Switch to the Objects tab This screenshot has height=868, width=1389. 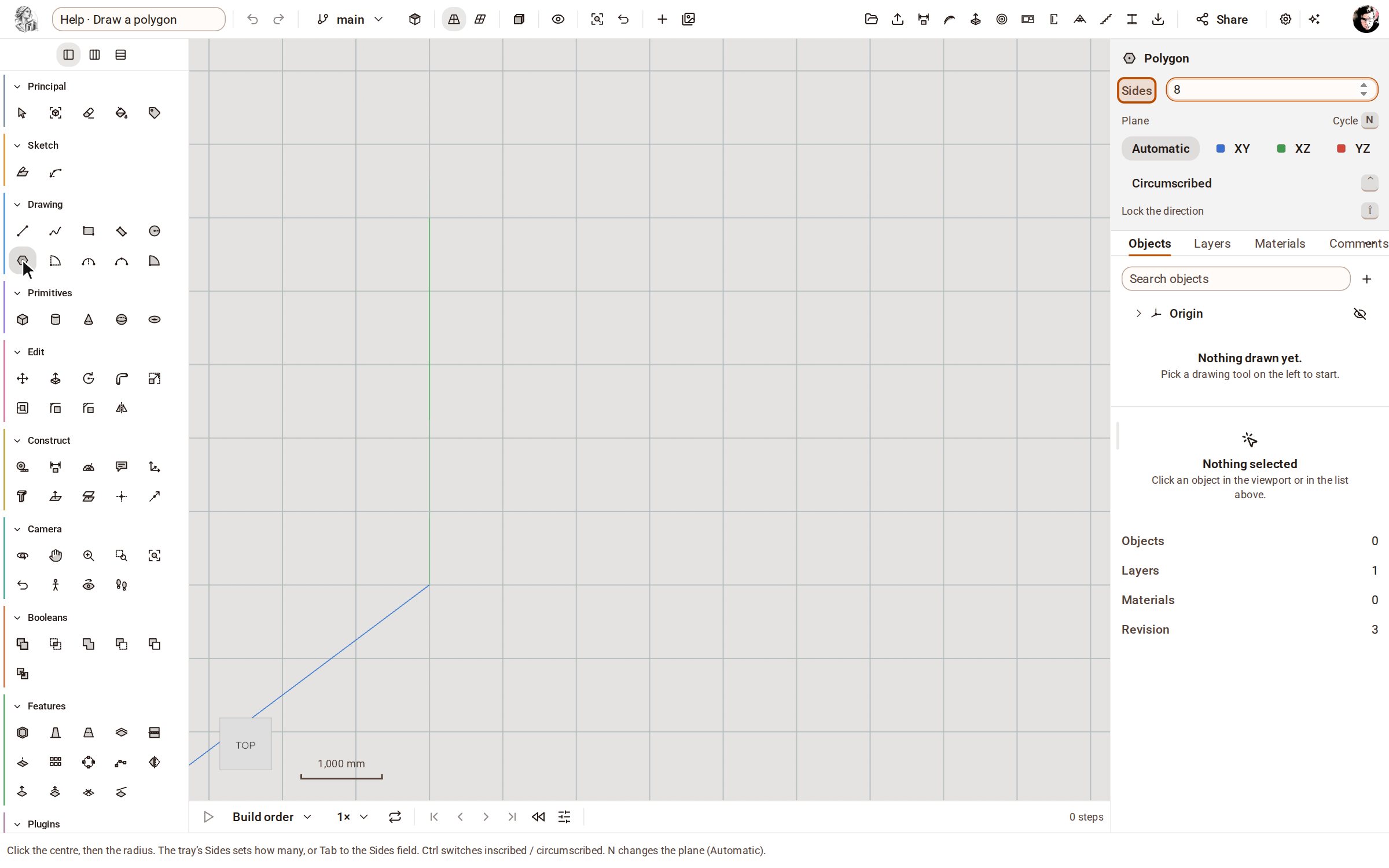tap(1149, 244)
